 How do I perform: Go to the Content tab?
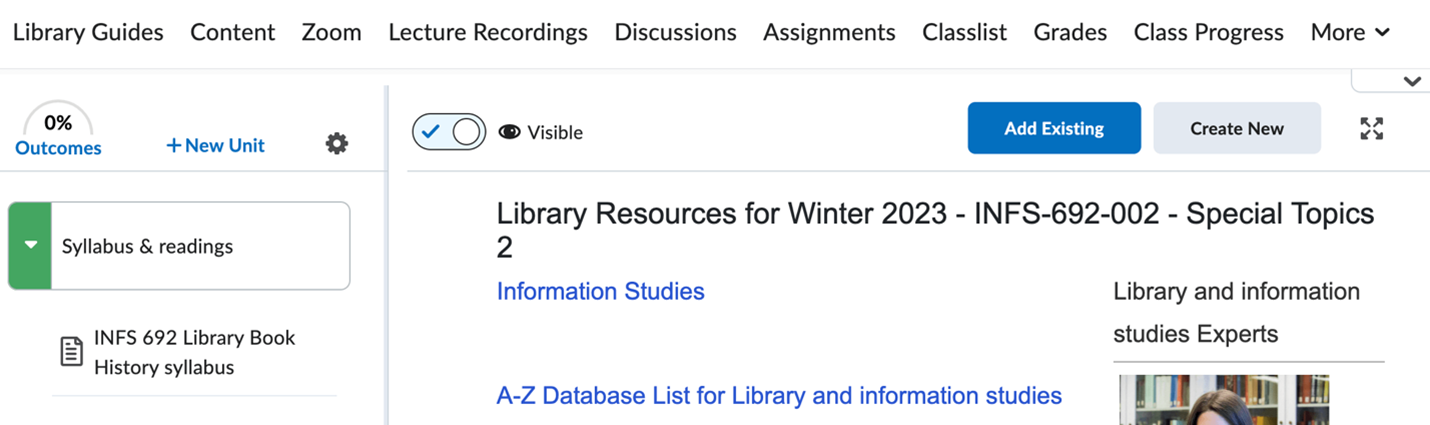point(232,32)
